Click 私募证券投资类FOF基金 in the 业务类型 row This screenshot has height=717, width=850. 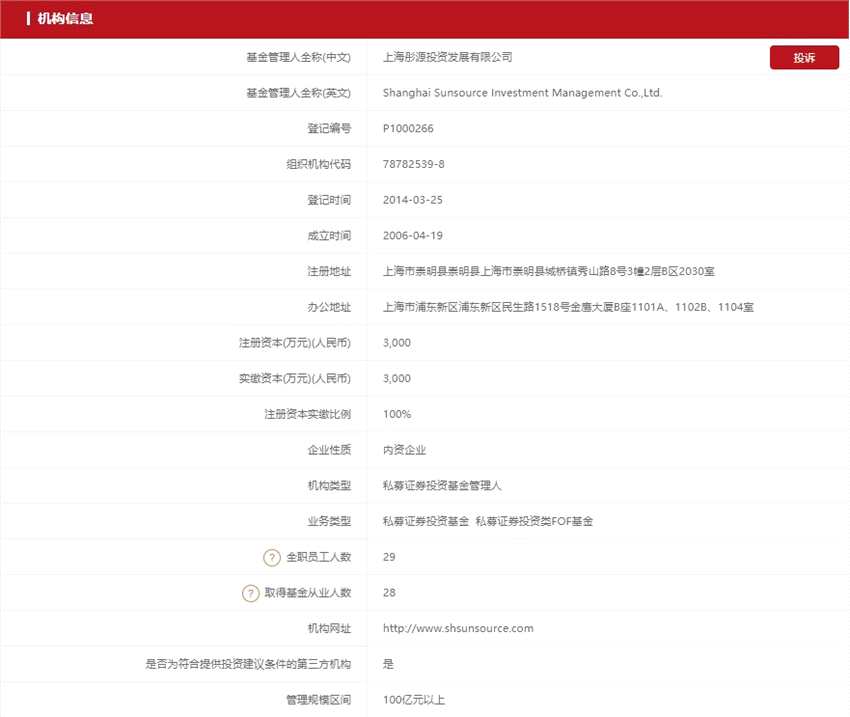tap(535, 521)
